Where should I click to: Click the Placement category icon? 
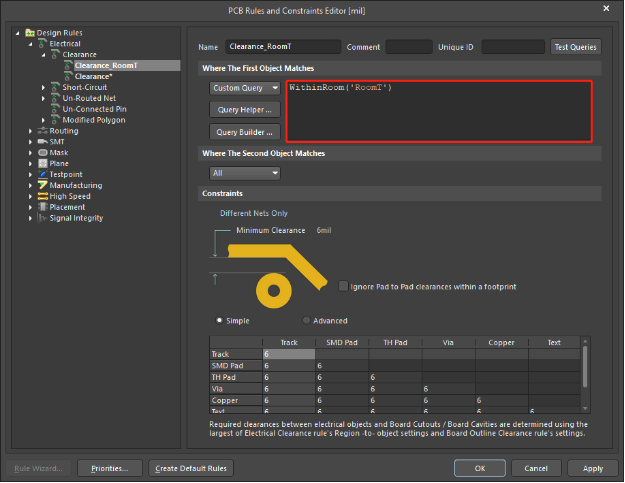pyautogui.click(x=43, y=207)
